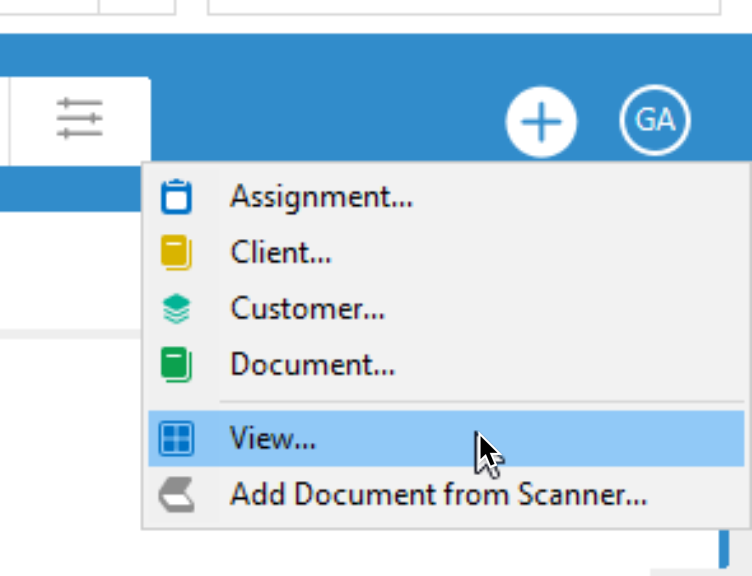Select the highlighted View... menu entry
This screenshot has height=576, width=752.
[446, 438]
